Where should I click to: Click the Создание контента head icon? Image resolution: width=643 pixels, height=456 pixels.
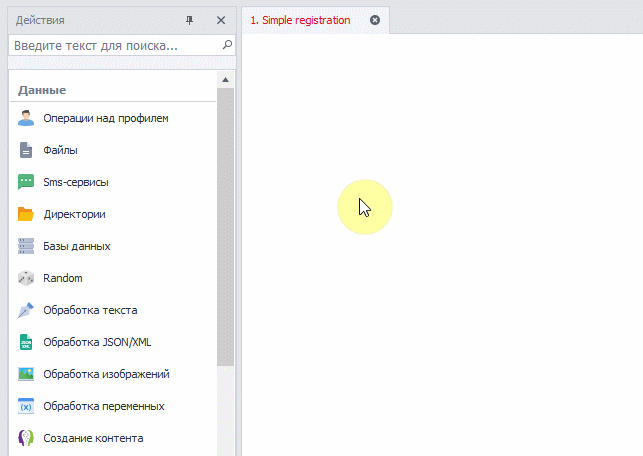26,438
